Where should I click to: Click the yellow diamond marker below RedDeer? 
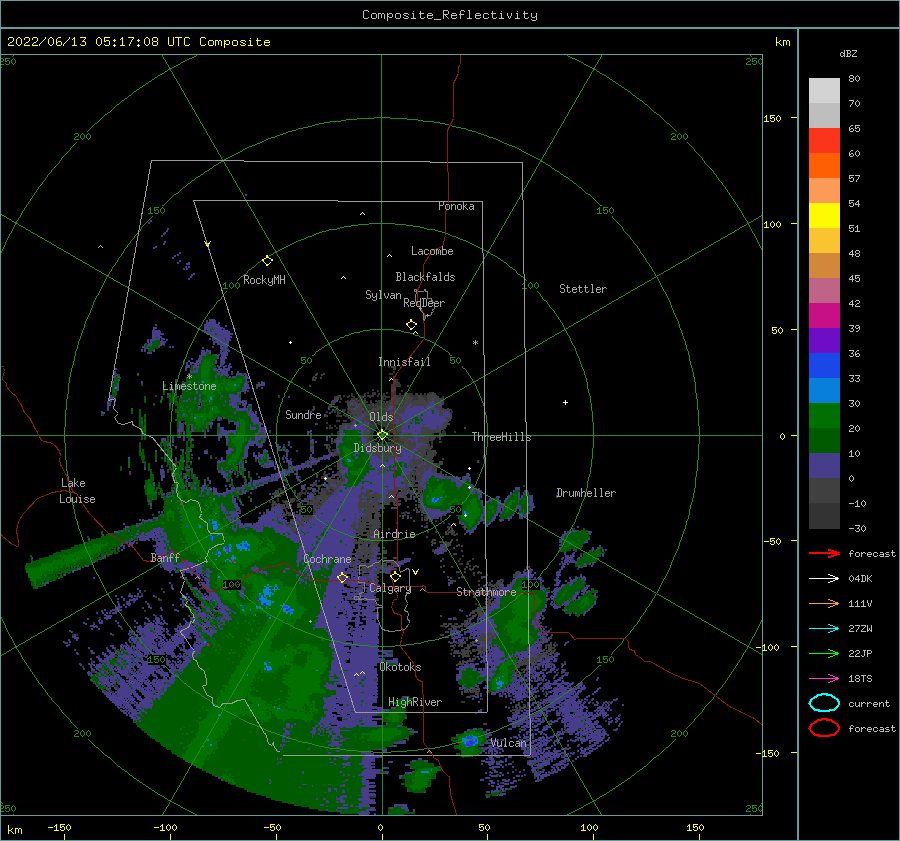[x=411, y=325]
